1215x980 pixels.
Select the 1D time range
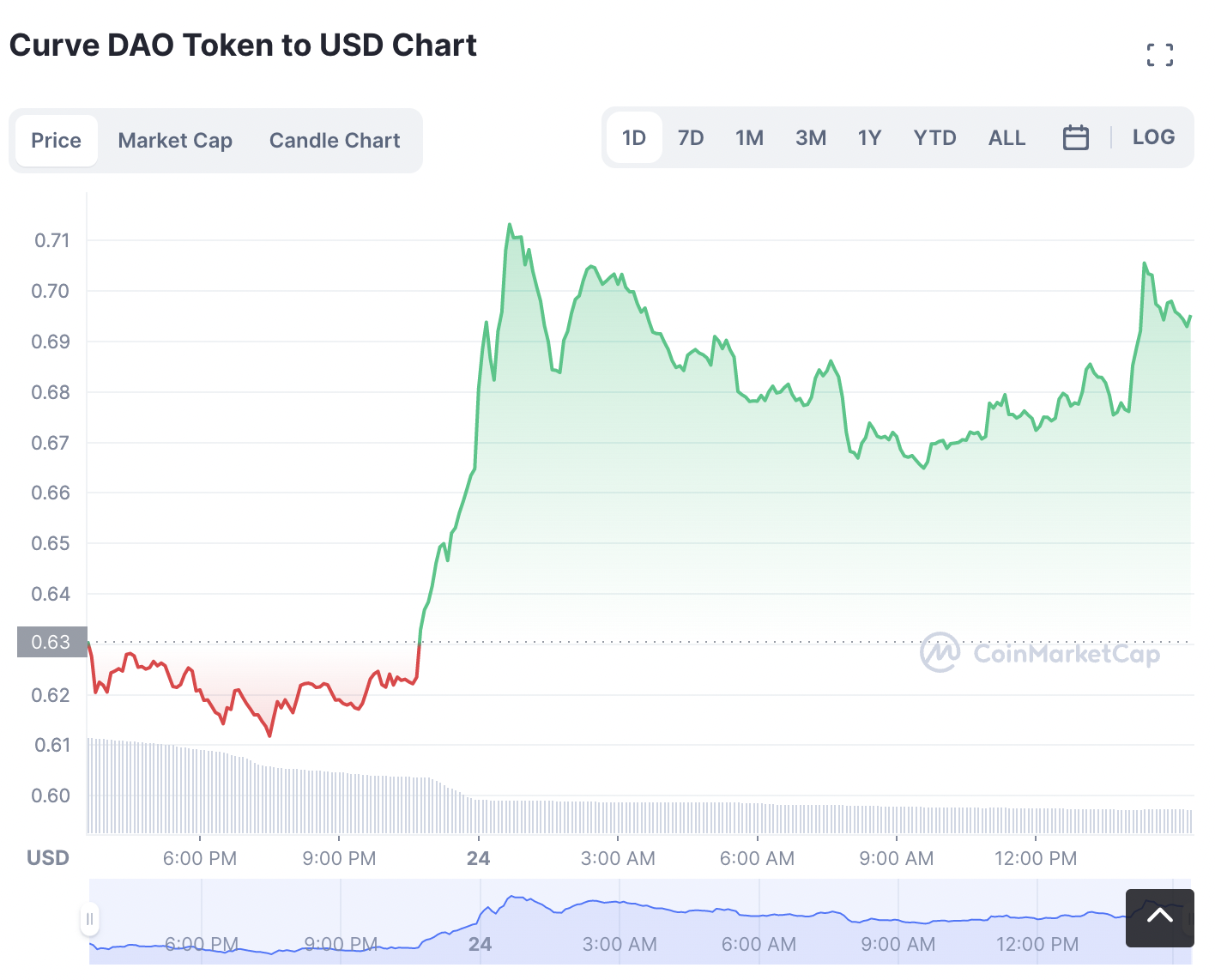pyautogui.click(x=634, y=137)
